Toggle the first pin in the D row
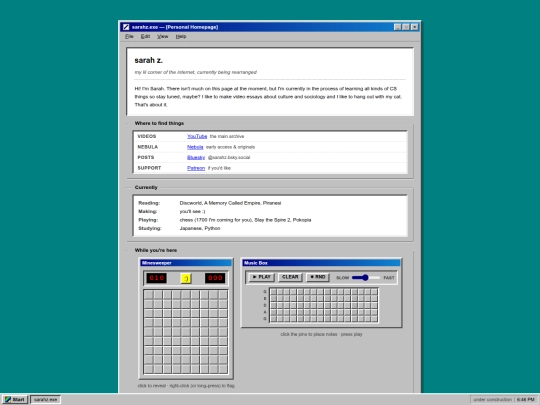This screenshot has width=540, height=405. [273, 305]
